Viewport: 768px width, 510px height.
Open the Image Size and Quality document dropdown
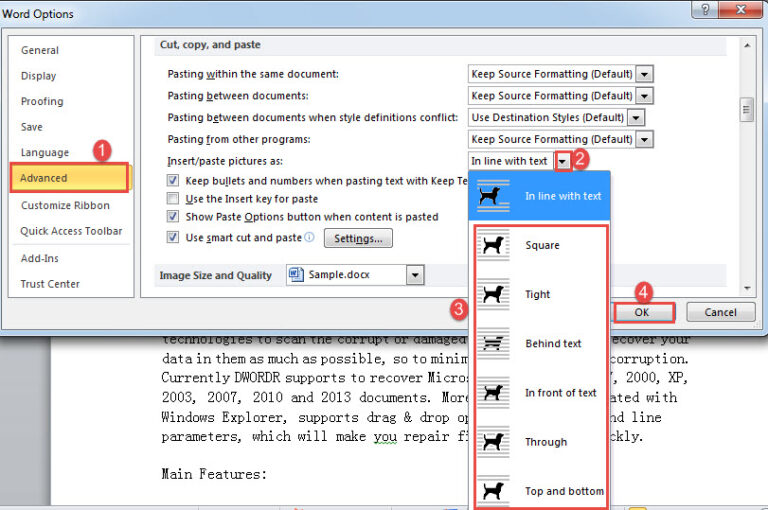[x=415, y=275]
